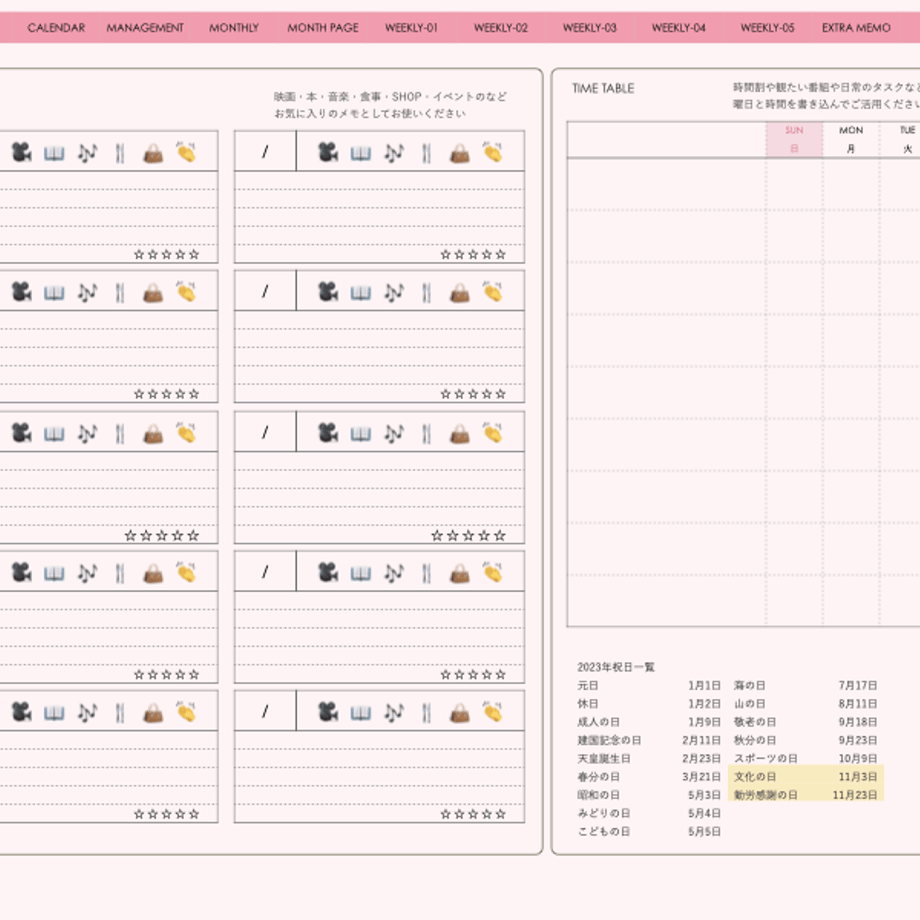Choose clapping hands icon in third right-column card
Screen dimensions: 920x920
pos(493,432)
